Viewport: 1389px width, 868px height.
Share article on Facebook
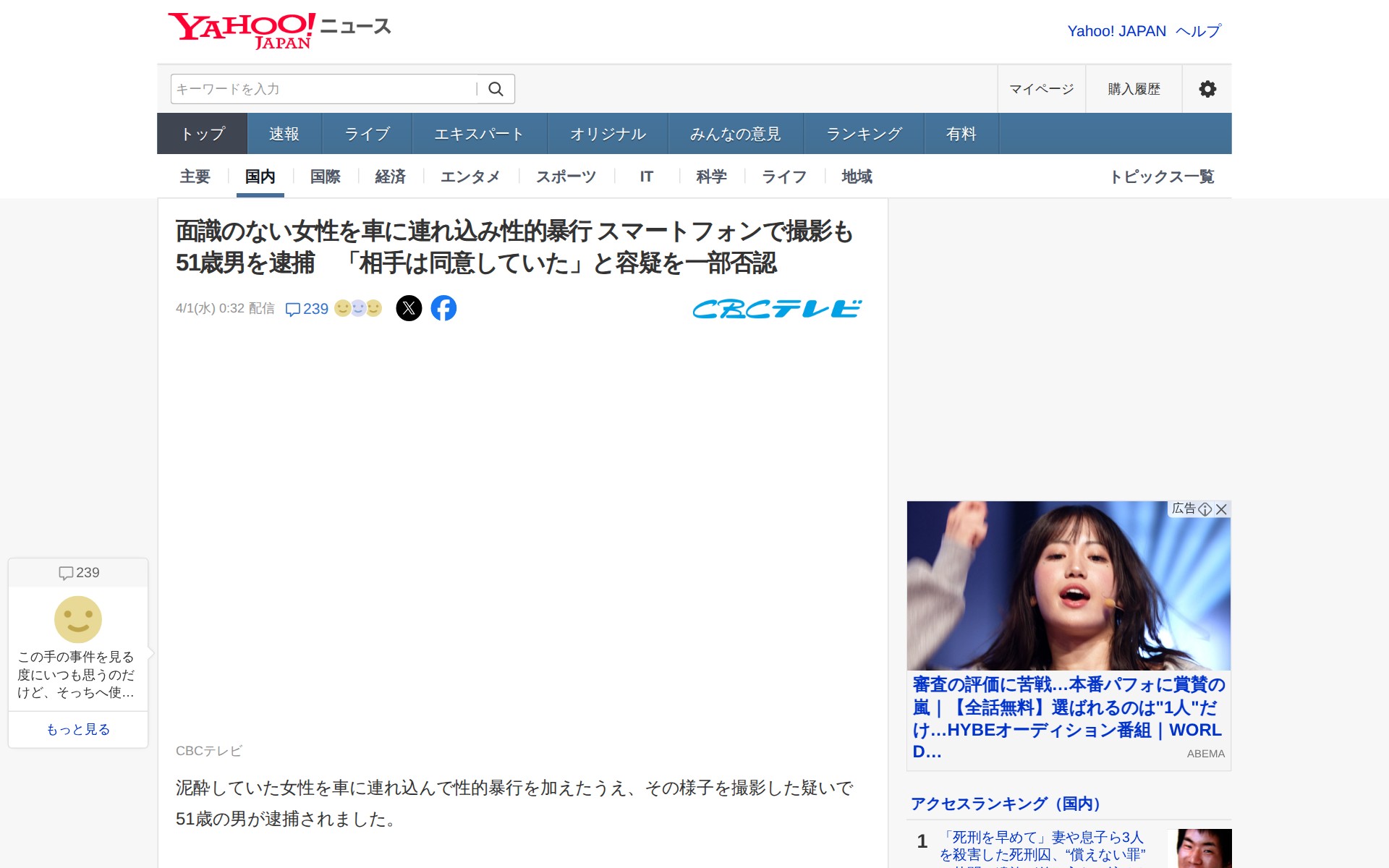click(x=443, y=309)
